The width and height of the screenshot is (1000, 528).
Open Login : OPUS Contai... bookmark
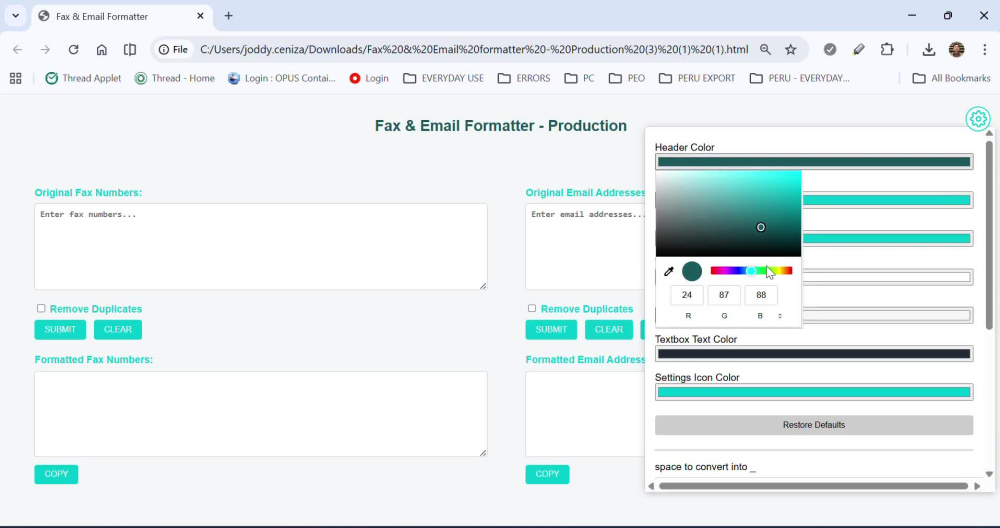[281, 78]
